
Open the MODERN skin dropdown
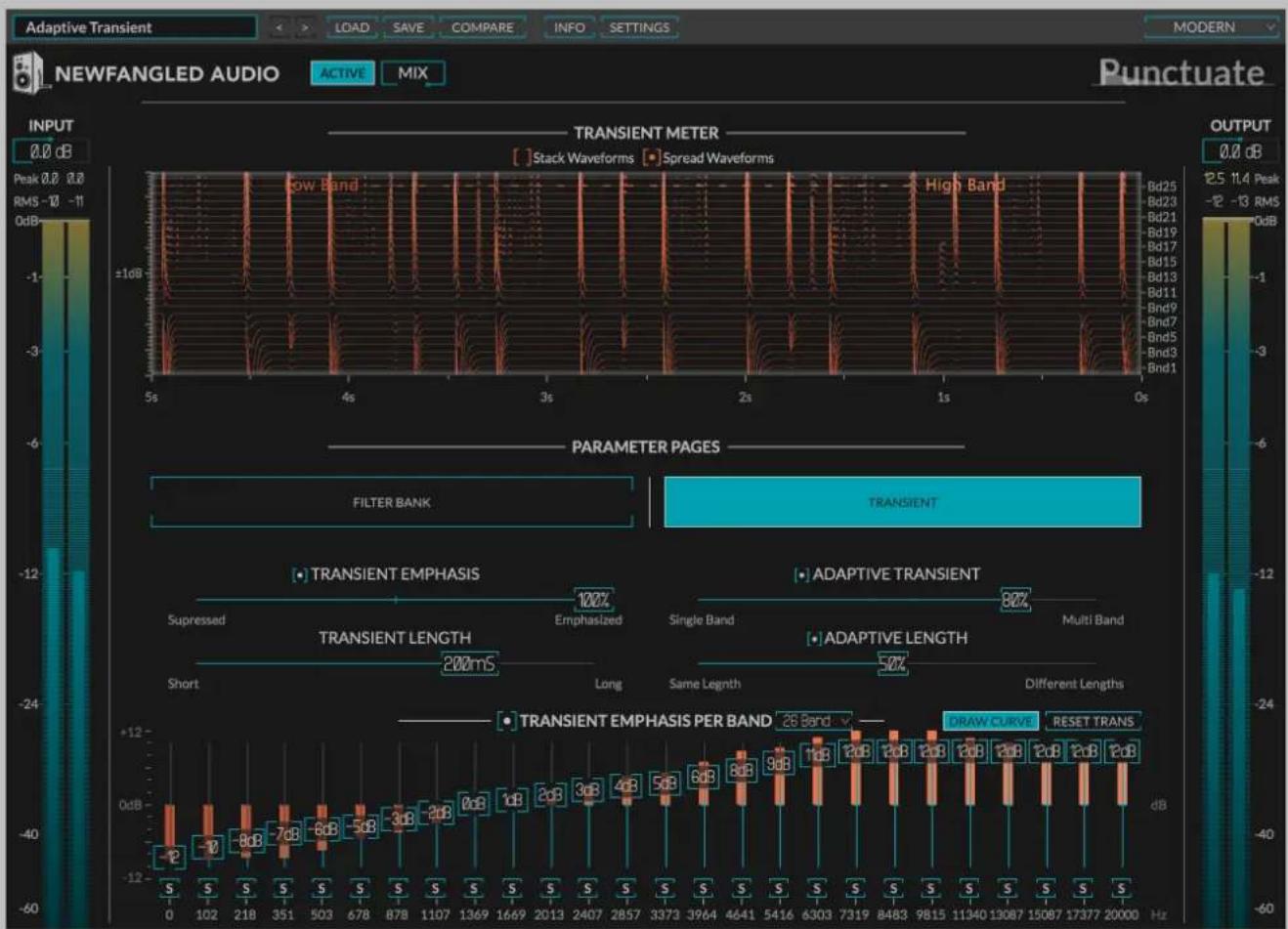tap(1212, 27)
